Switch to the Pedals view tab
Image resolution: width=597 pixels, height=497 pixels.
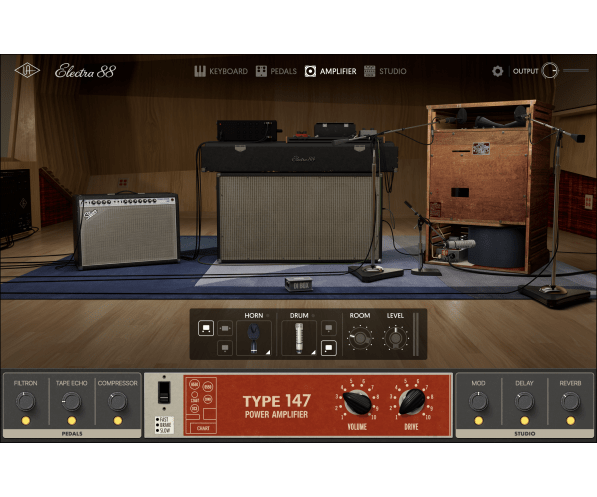[x=276, y=71]
